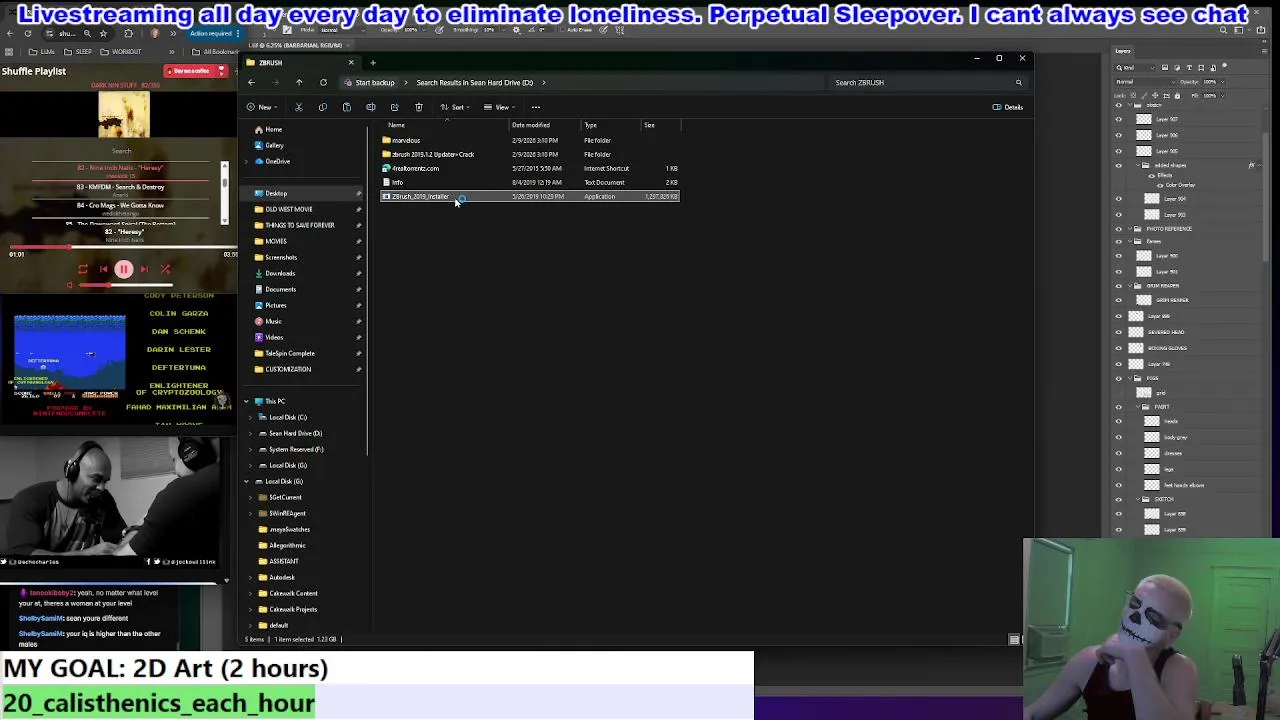The width and height of the screenshot is (1280, 720).
Task: Sort by Type column header
Action: [591, 125]
